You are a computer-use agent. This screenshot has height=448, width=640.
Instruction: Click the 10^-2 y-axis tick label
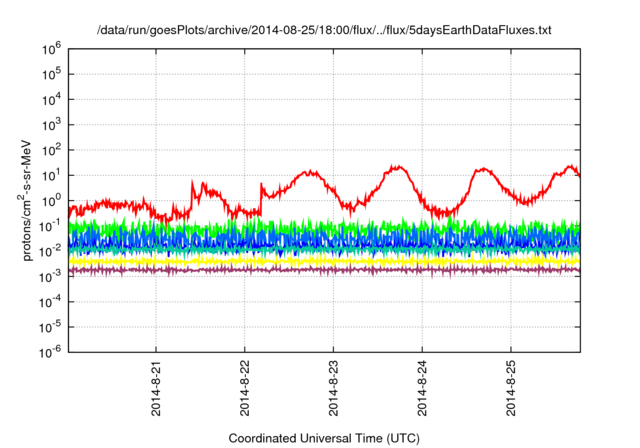pos(50,251)
